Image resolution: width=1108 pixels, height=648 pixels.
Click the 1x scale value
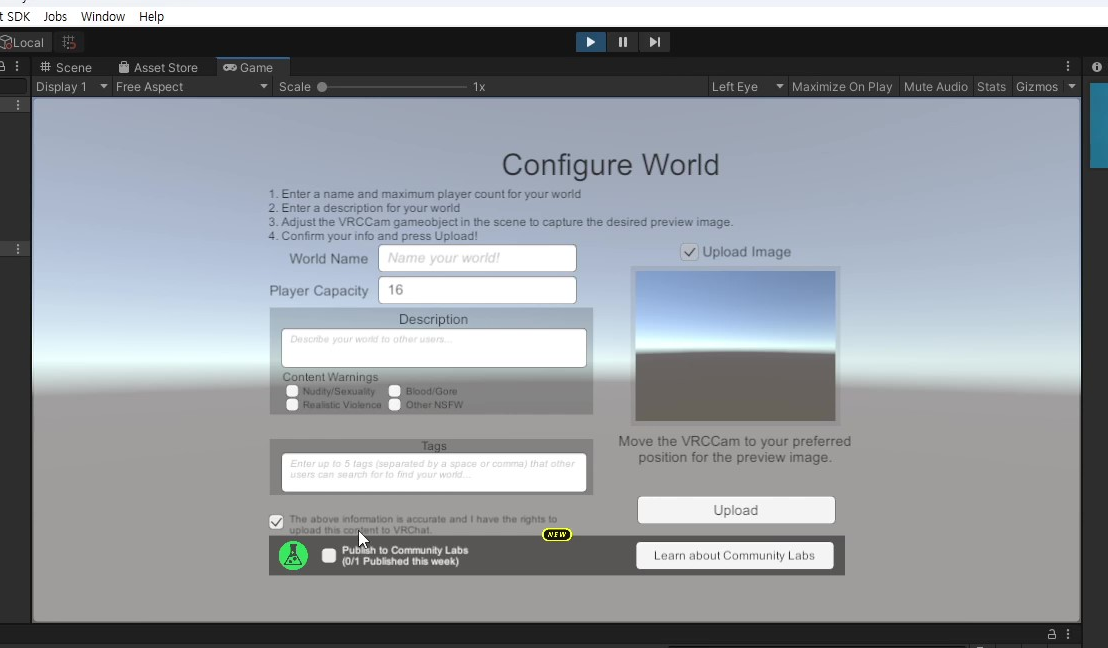point(479,87)
